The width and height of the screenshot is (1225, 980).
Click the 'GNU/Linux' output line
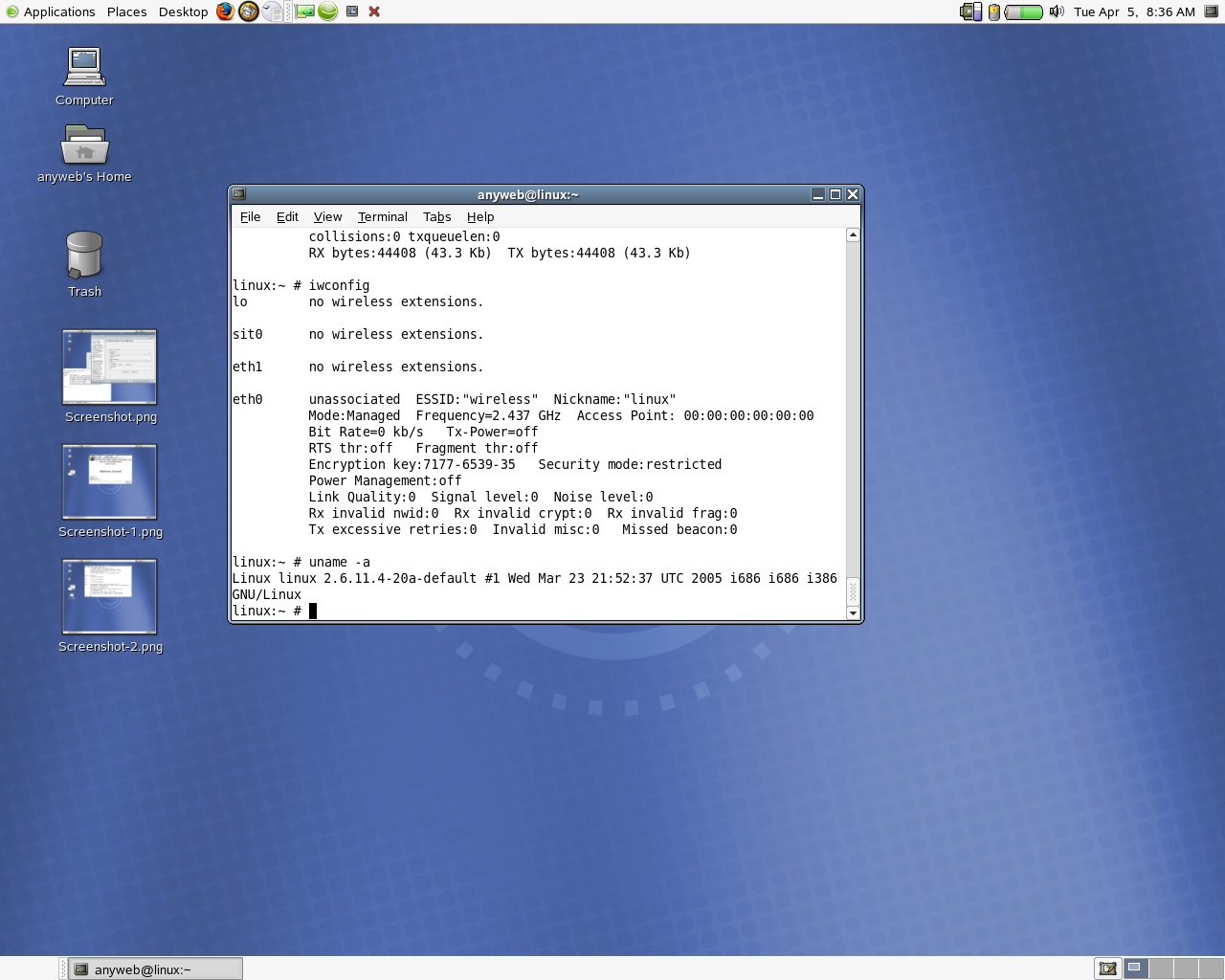click(266, 594)
